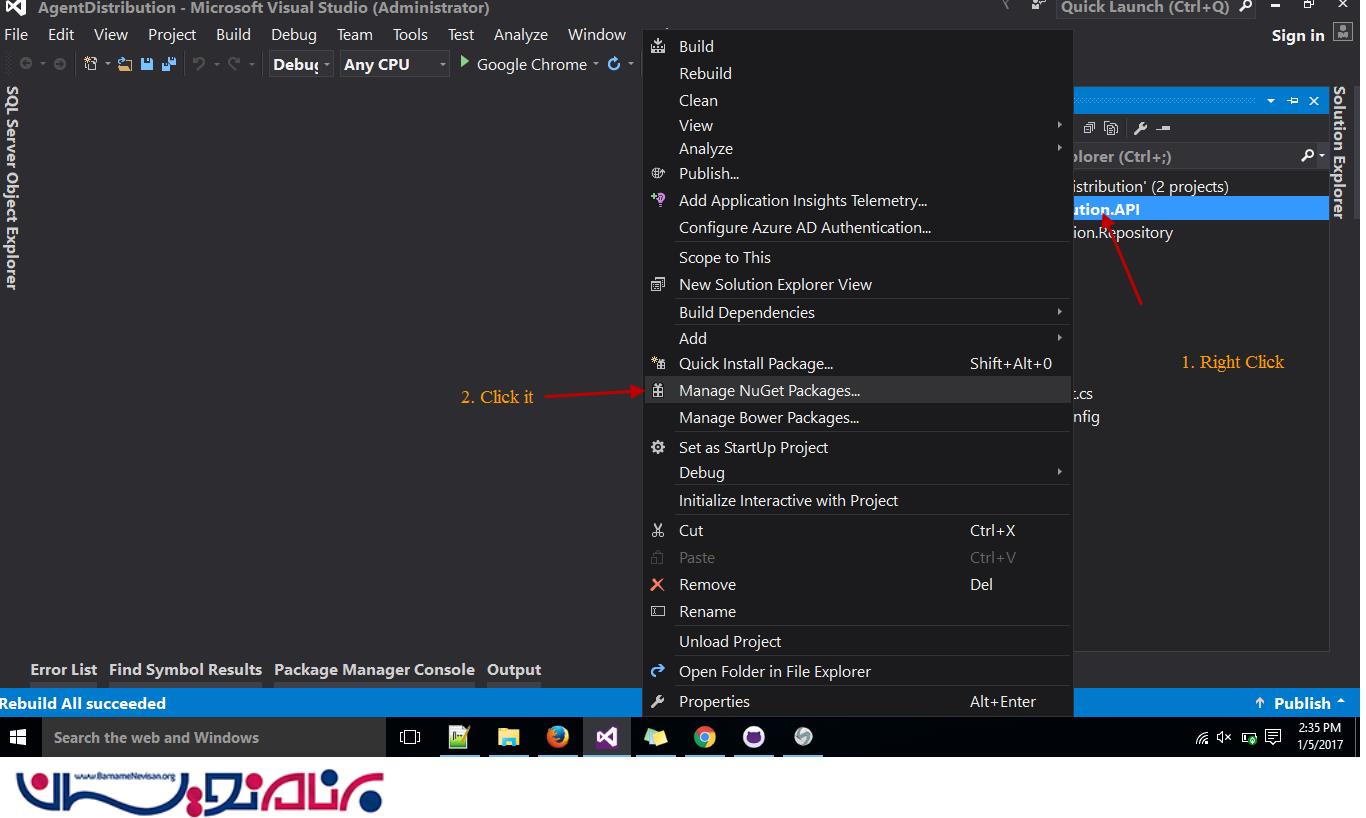Image resolution: width=1366 pixels, height=818 pixels.
Task: Click the New Project toolbar icon
Action: point(91,64)
